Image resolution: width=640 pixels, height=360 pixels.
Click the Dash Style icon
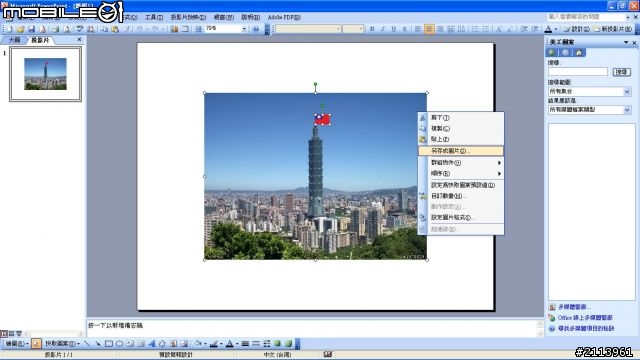pos(256,344)
